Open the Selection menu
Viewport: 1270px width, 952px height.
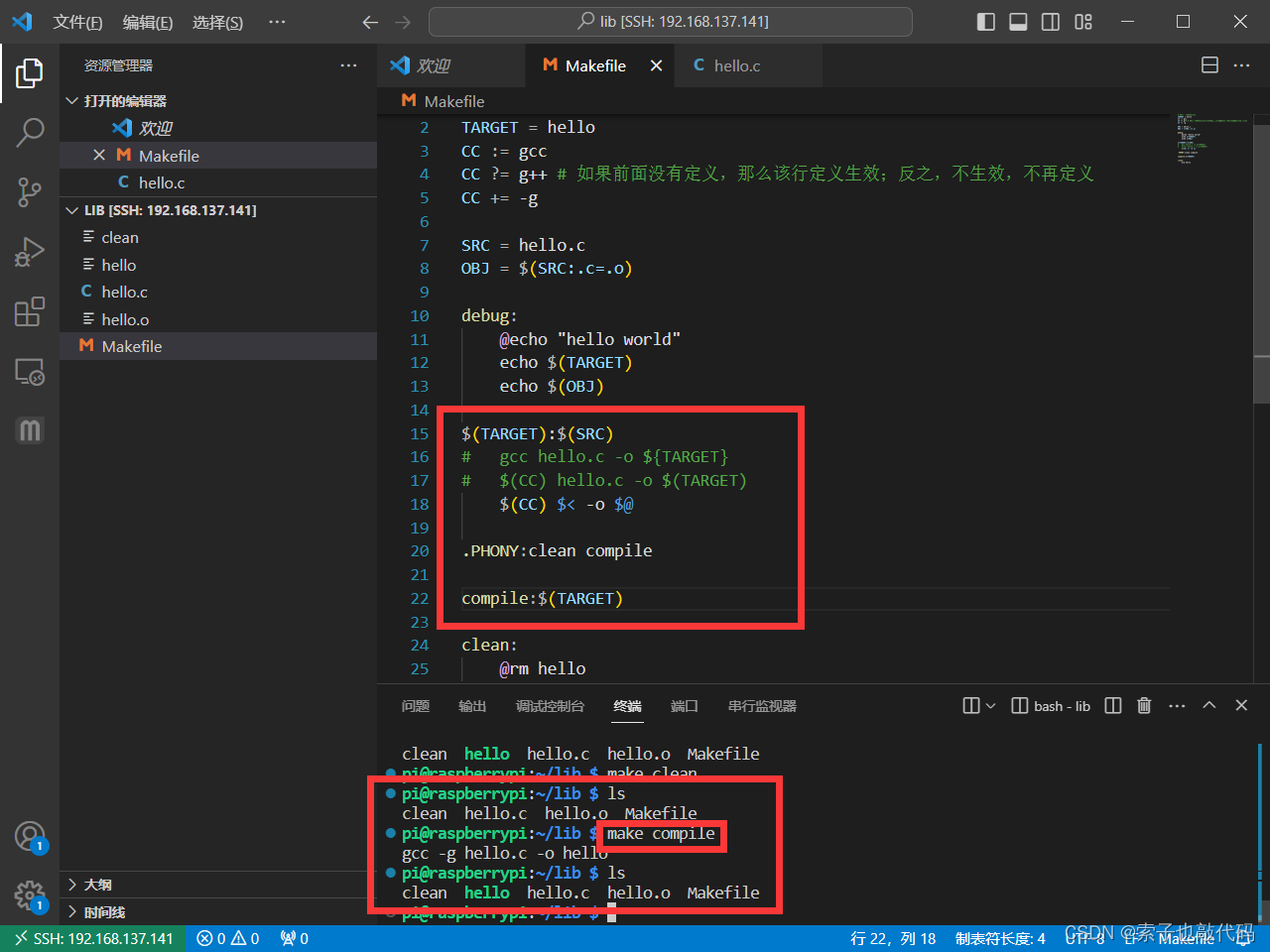tap(217, 22)
